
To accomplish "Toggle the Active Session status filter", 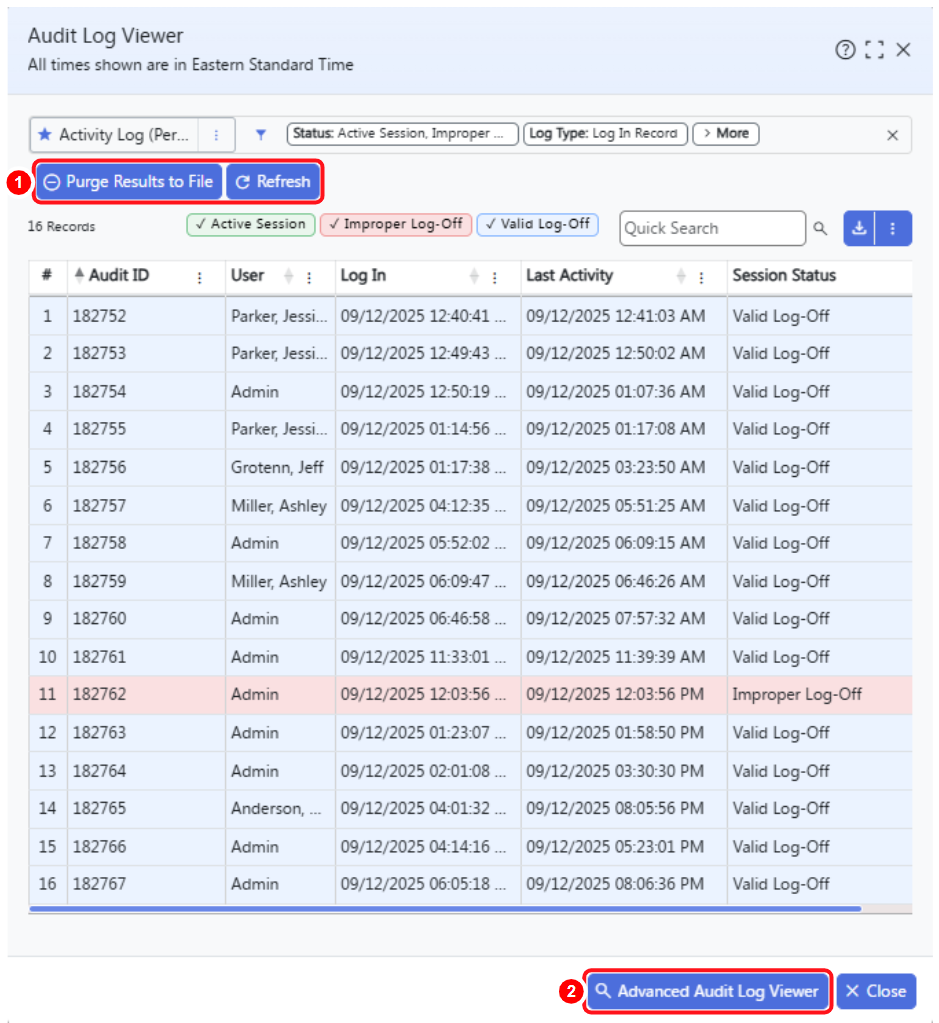I will tap(251, 224).
